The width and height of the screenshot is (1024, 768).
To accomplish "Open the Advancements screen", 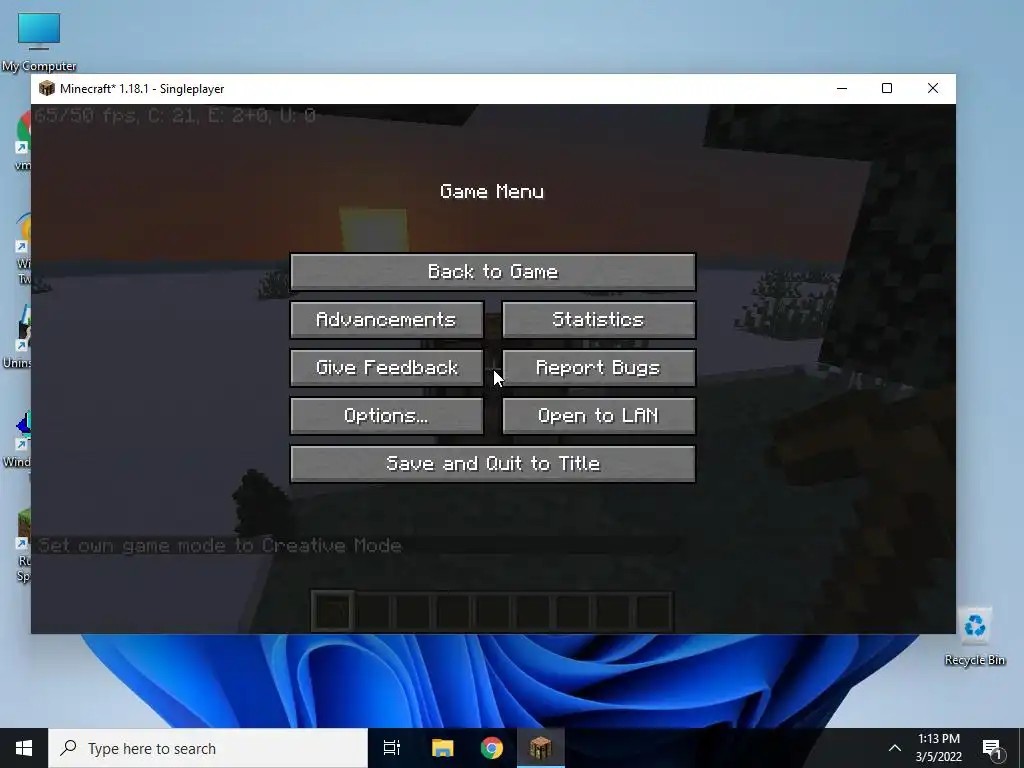I will pyautogui.click(x=387, y=319).
